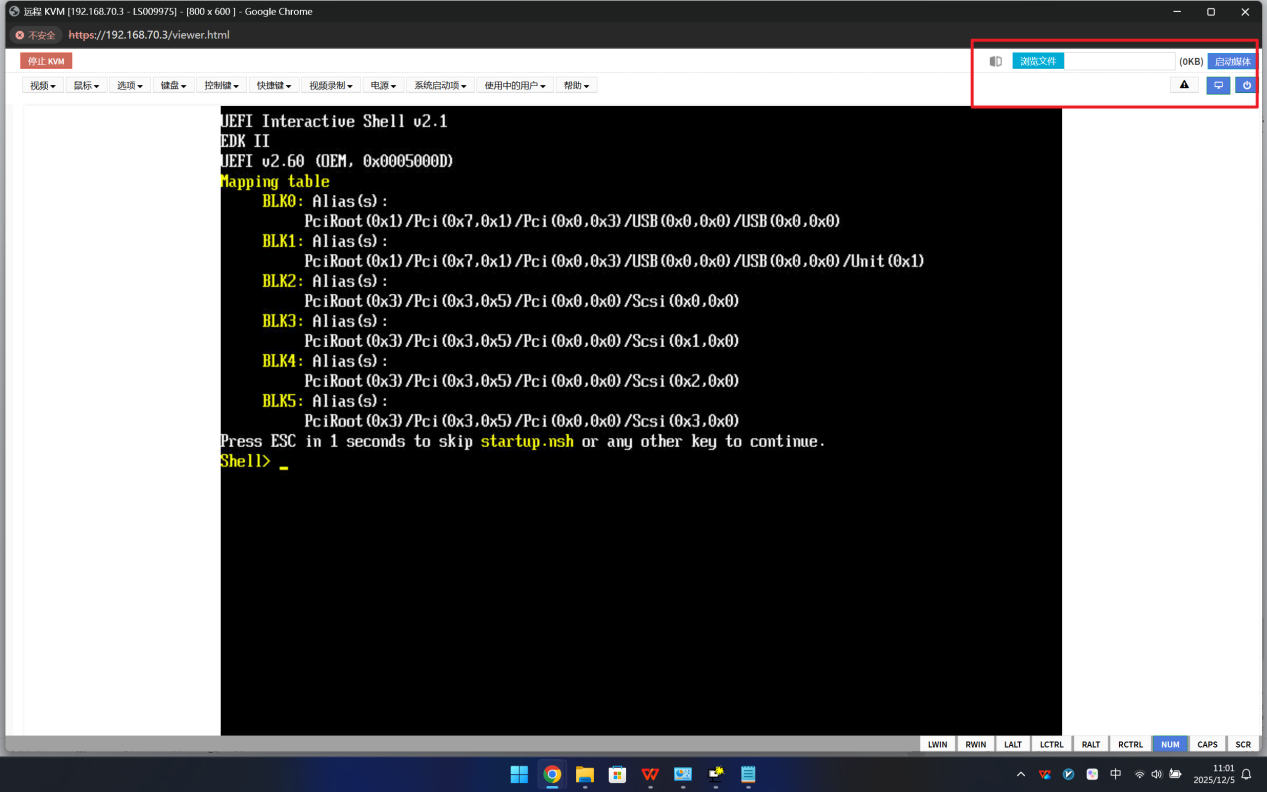Open the 快捷键 dropdown menu

click(x=274, y=86)
